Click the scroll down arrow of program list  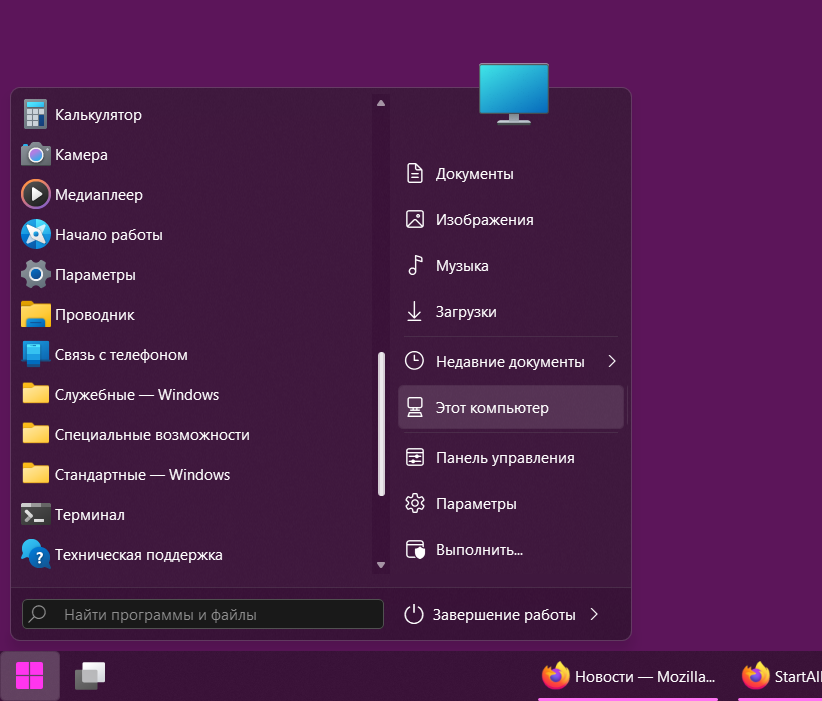(x=381, y=565)
